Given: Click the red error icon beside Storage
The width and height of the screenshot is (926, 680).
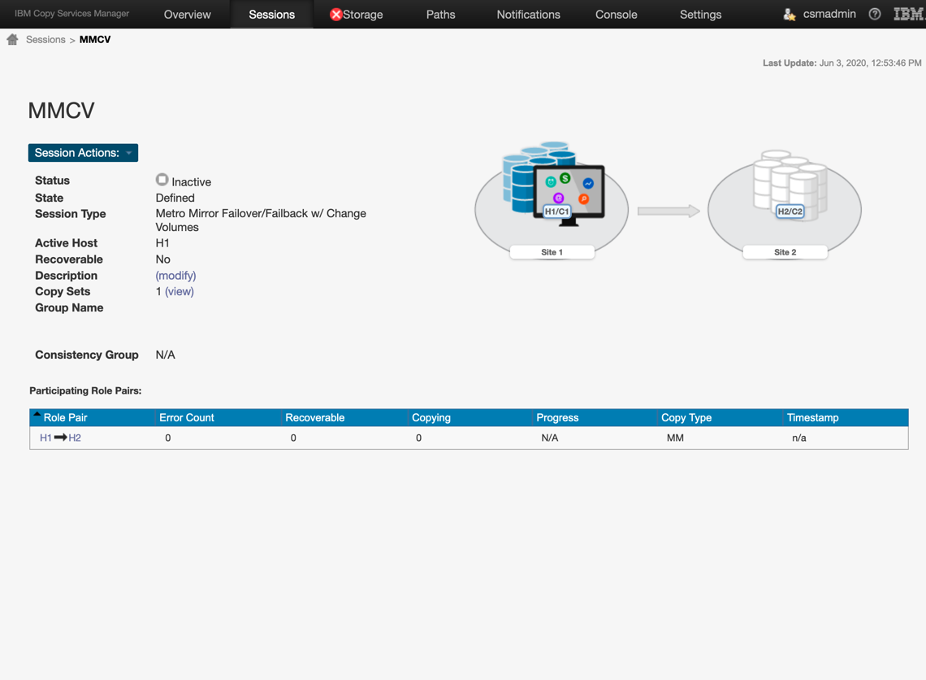Looking at the screenshot, I should click(x=336, y=15).
